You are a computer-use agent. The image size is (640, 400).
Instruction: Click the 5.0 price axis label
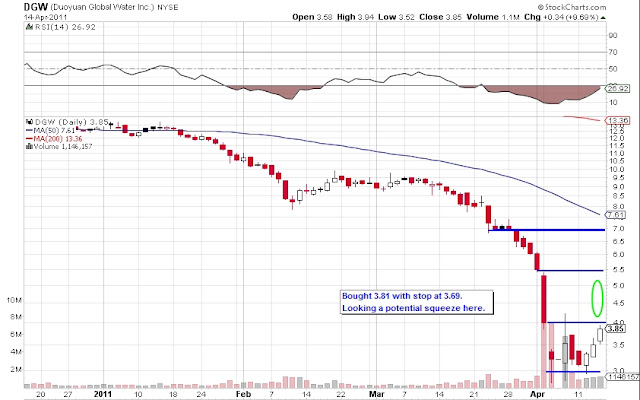(x=618, y=286)
